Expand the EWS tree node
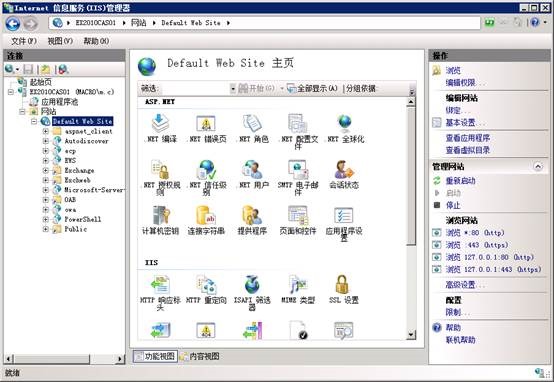The image size is (554, 382). [x=46, y=160]
